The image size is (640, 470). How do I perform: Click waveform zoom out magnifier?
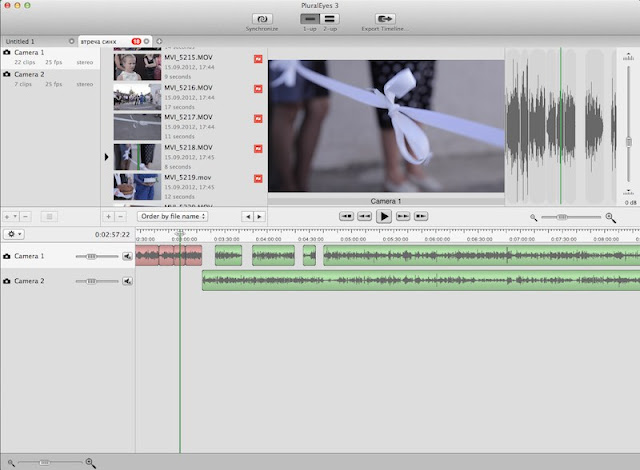pos(533,217)
